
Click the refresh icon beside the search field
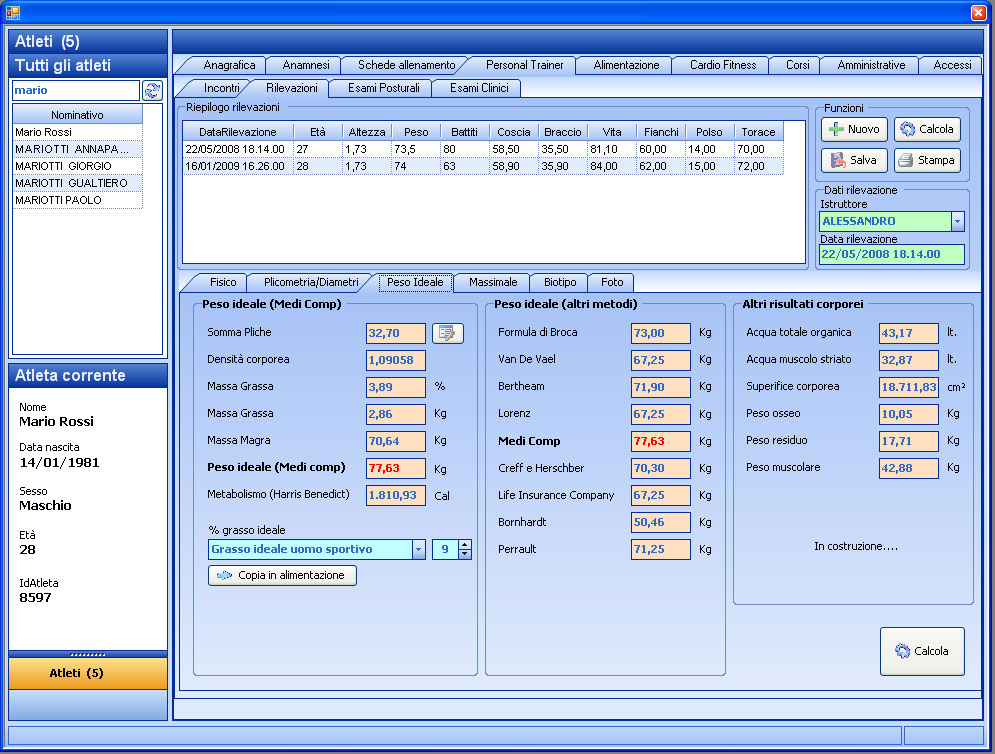(152, 91)
